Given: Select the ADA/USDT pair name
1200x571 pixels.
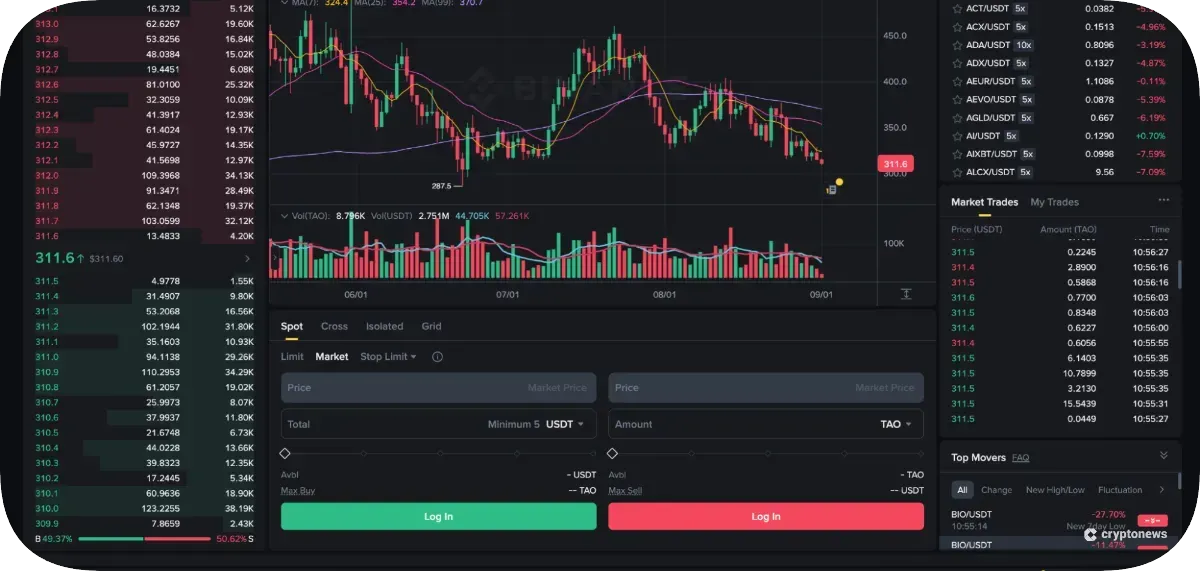Looking at the screenshot, I should pyautogui.click(x=988, y=45).
